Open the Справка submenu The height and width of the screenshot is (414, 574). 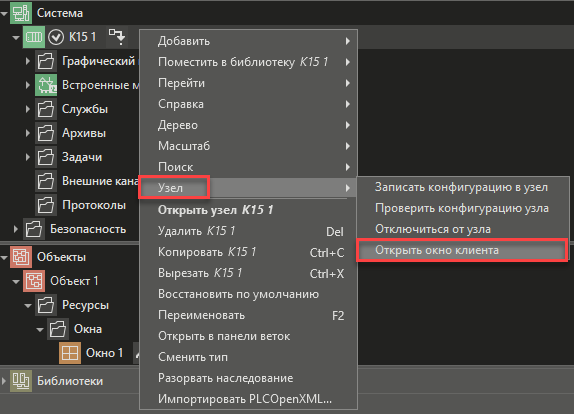(x=248, y=104)
